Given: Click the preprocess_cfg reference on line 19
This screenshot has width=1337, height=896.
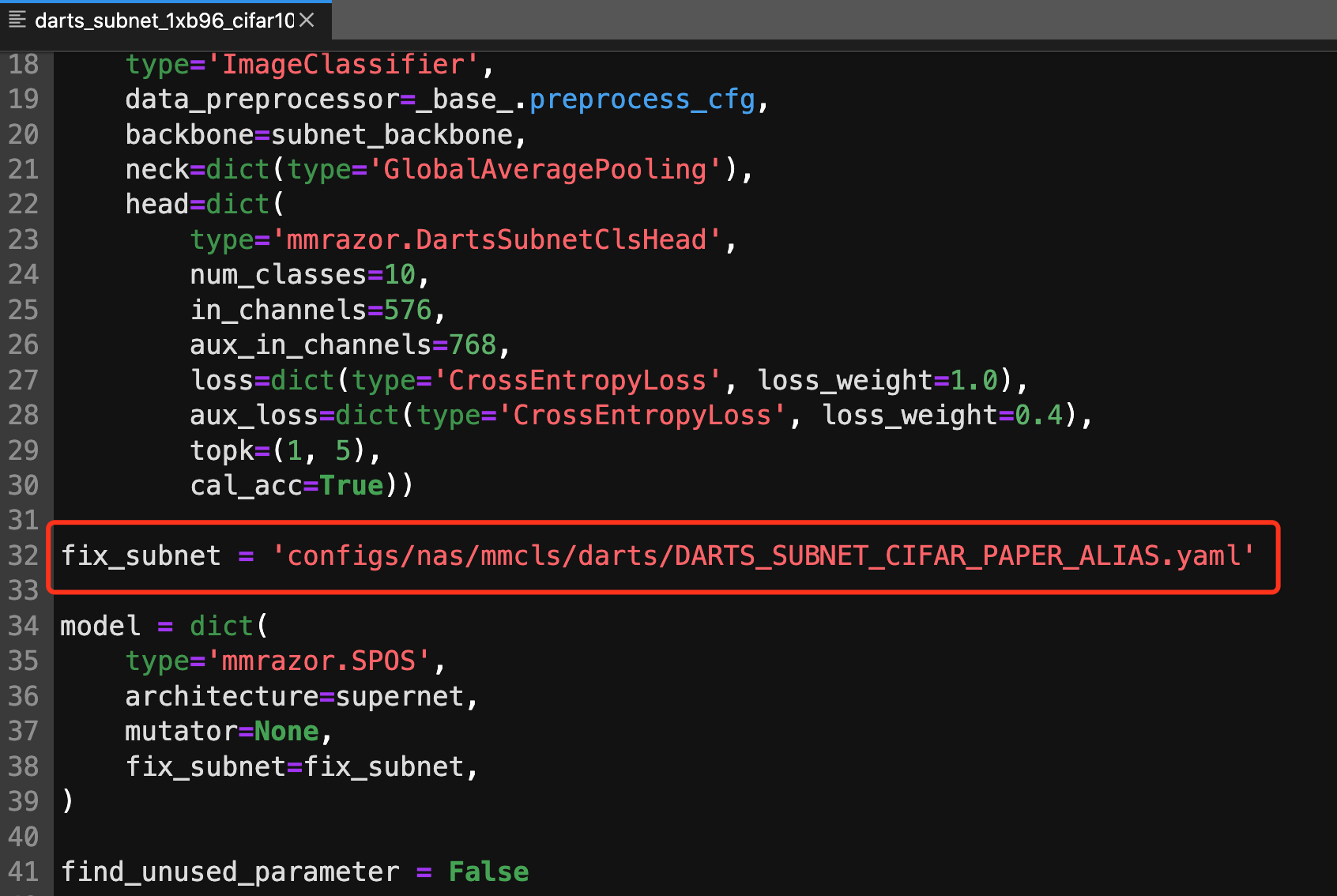Looking at the screenshot, I should coord(642,99).
